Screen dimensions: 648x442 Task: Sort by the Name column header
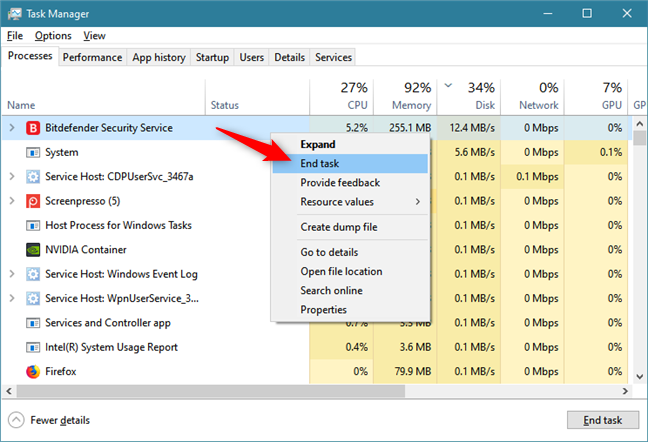coord(103,97)
